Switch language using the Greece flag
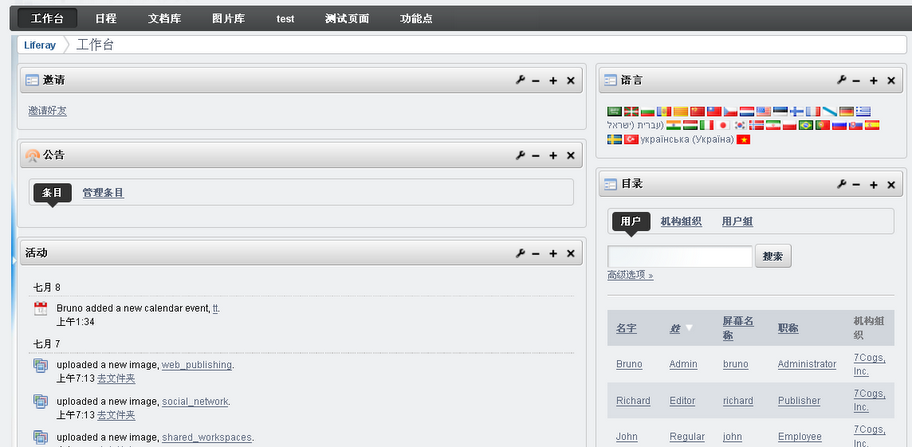912x447 pixels. (x=863, y=112)
